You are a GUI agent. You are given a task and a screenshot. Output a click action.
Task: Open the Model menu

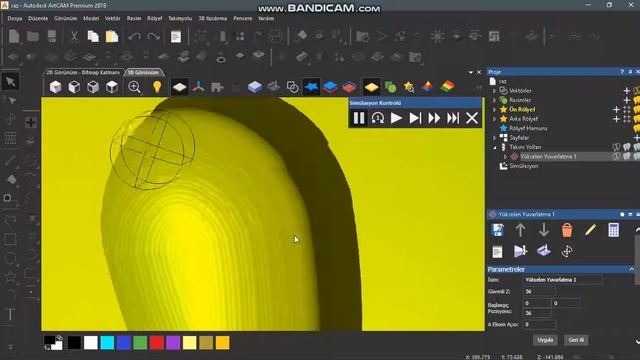coord(91,18)
